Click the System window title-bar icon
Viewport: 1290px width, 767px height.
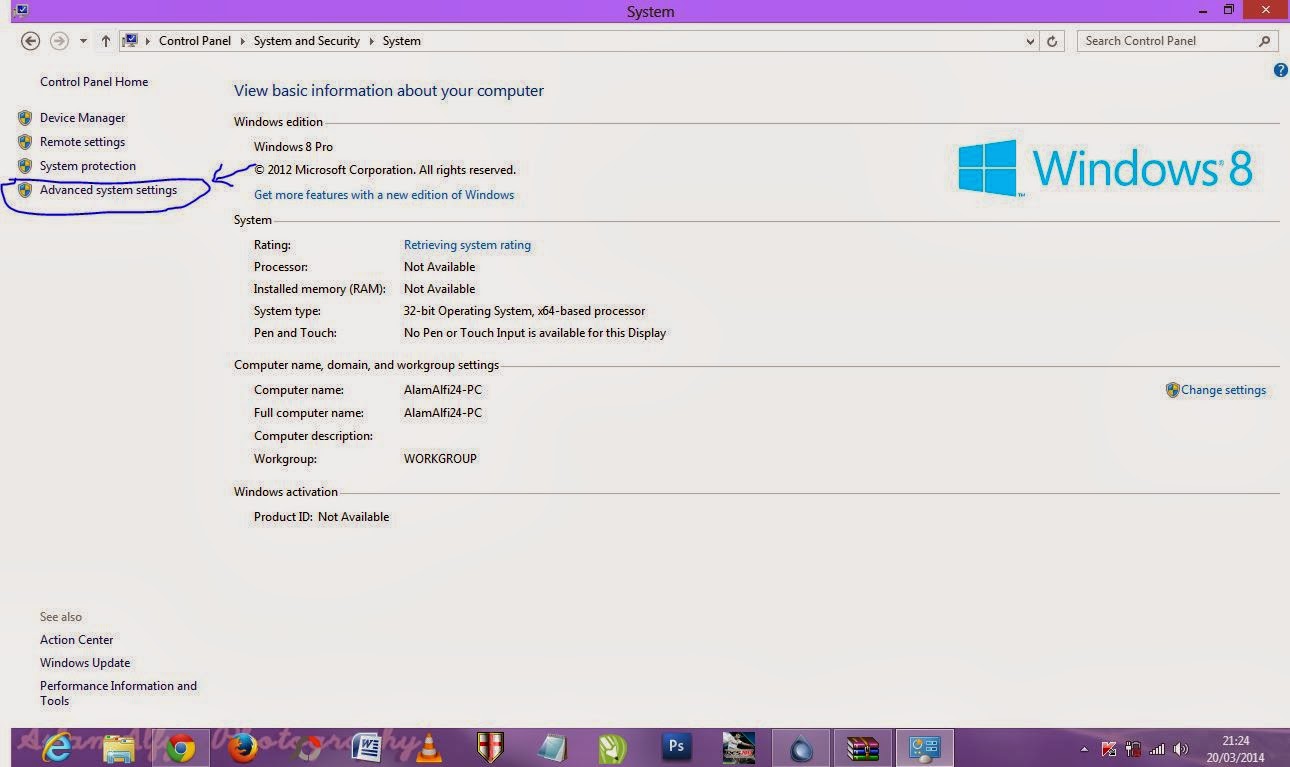click(21, 11)
